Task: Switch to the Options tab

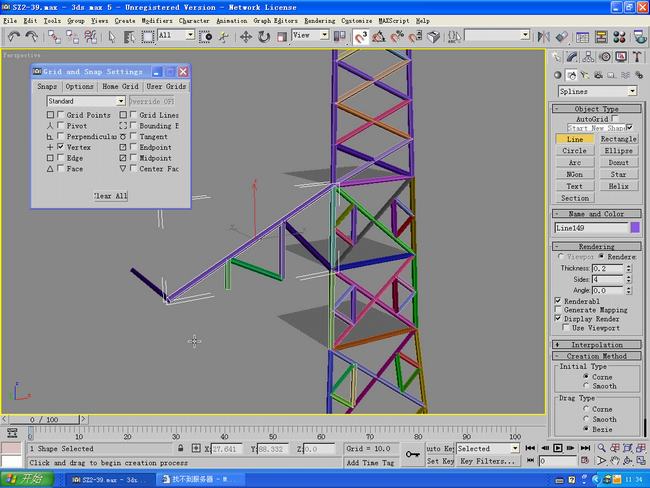Action: point(79,86)
